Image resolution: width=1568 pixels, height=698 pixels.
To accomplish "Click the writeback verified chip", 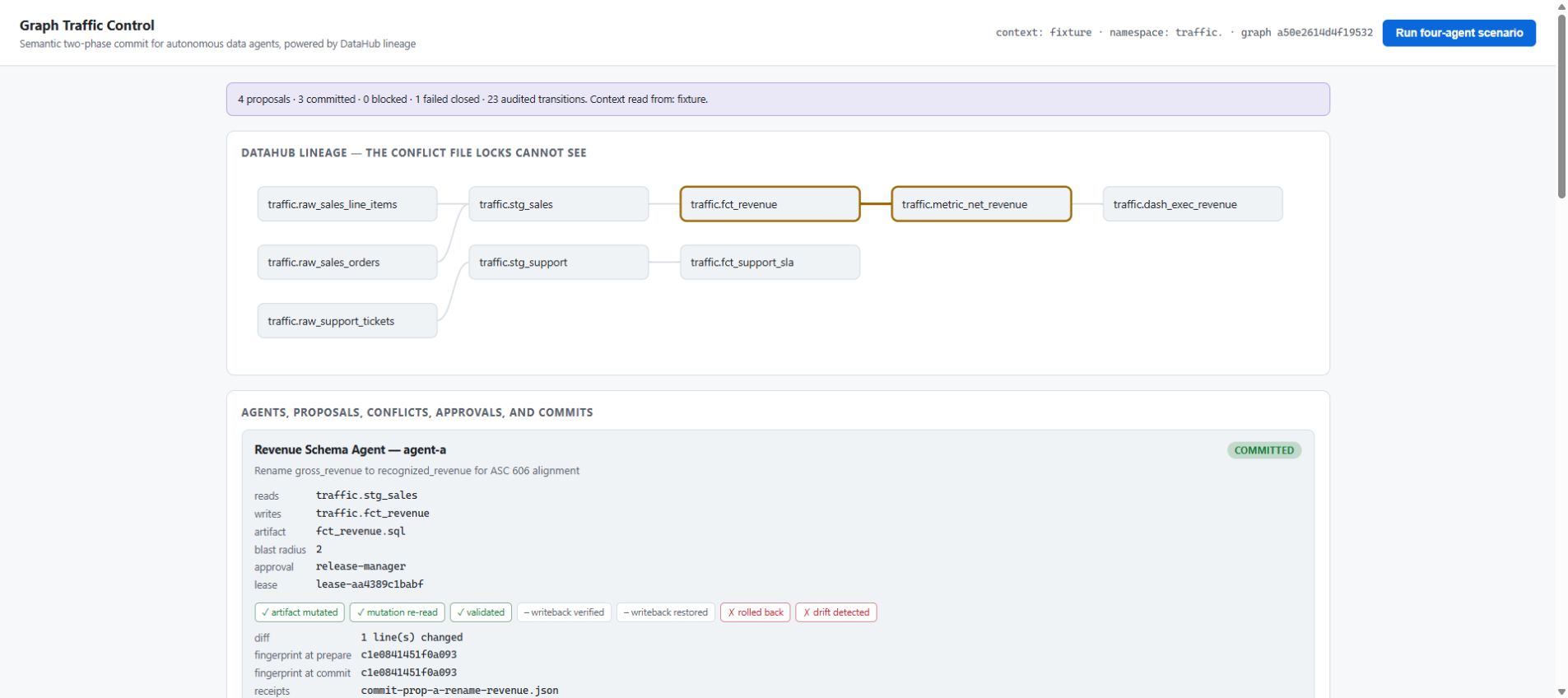I will coord(564,612).
